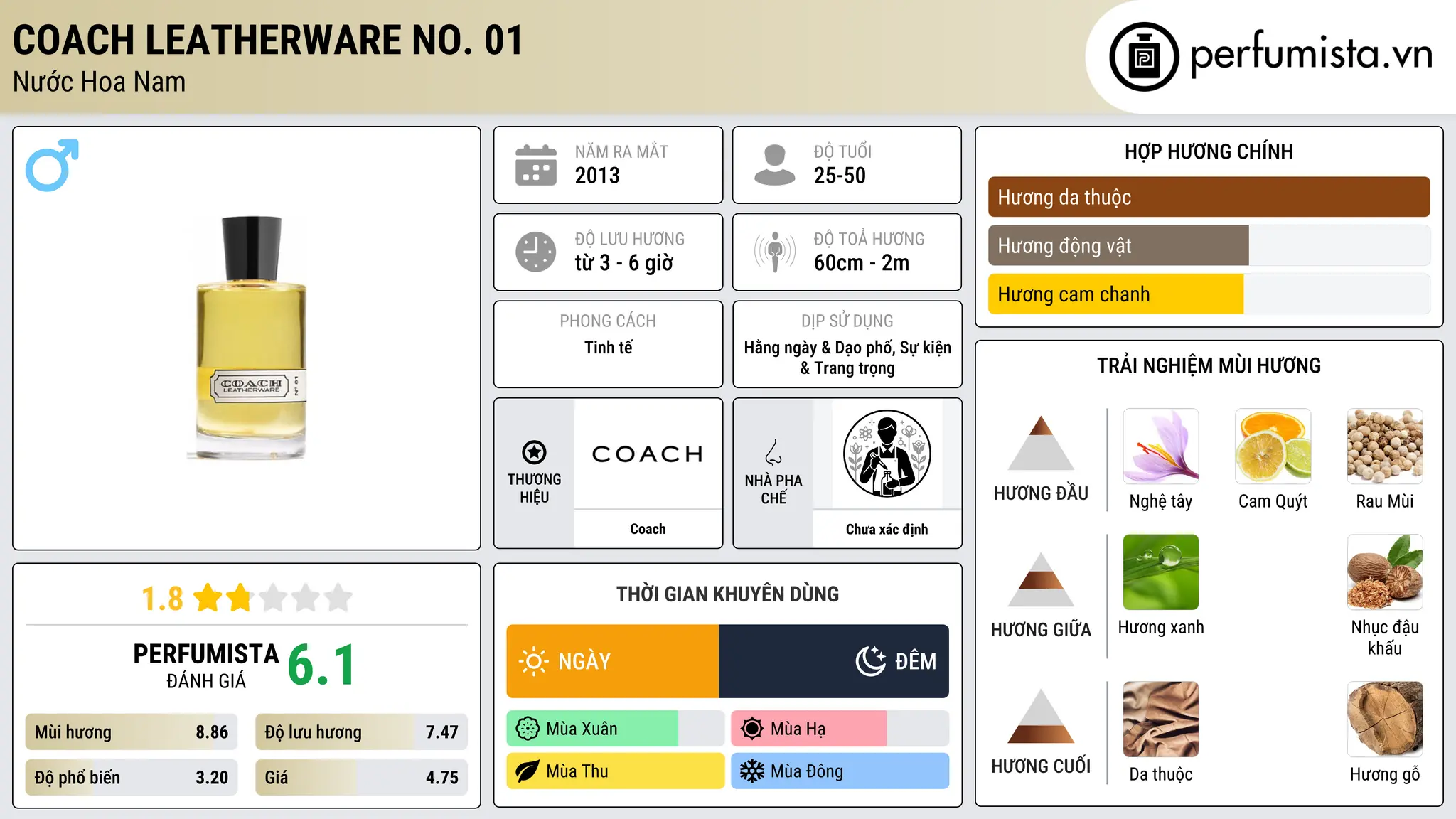Click the Mùa Hạ season bar

(x=840, y=729)
